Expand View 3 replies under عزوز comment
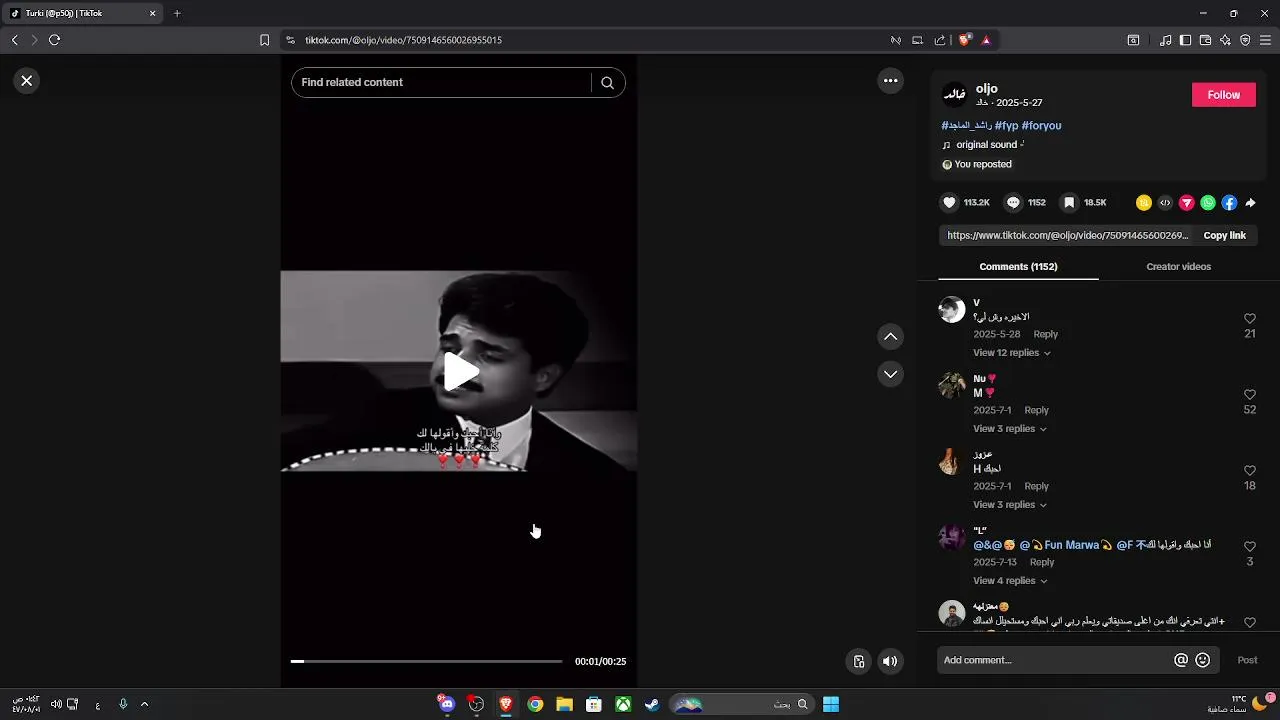 tap(1010, 505)
